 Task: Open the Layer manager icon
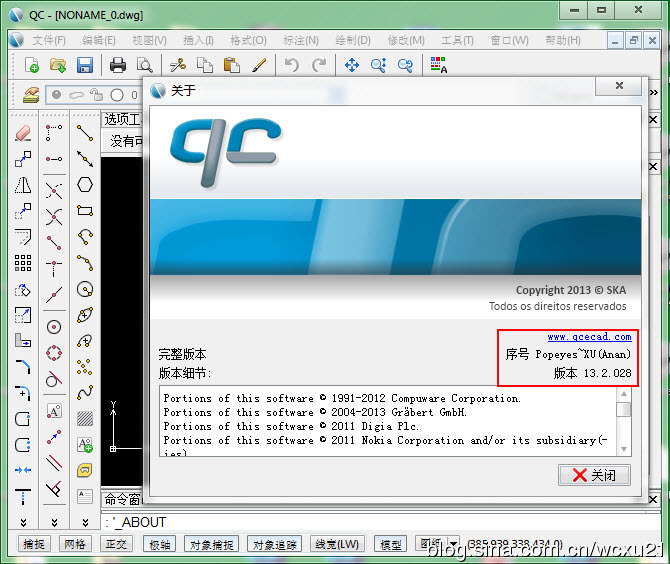[x=31, y=94]
